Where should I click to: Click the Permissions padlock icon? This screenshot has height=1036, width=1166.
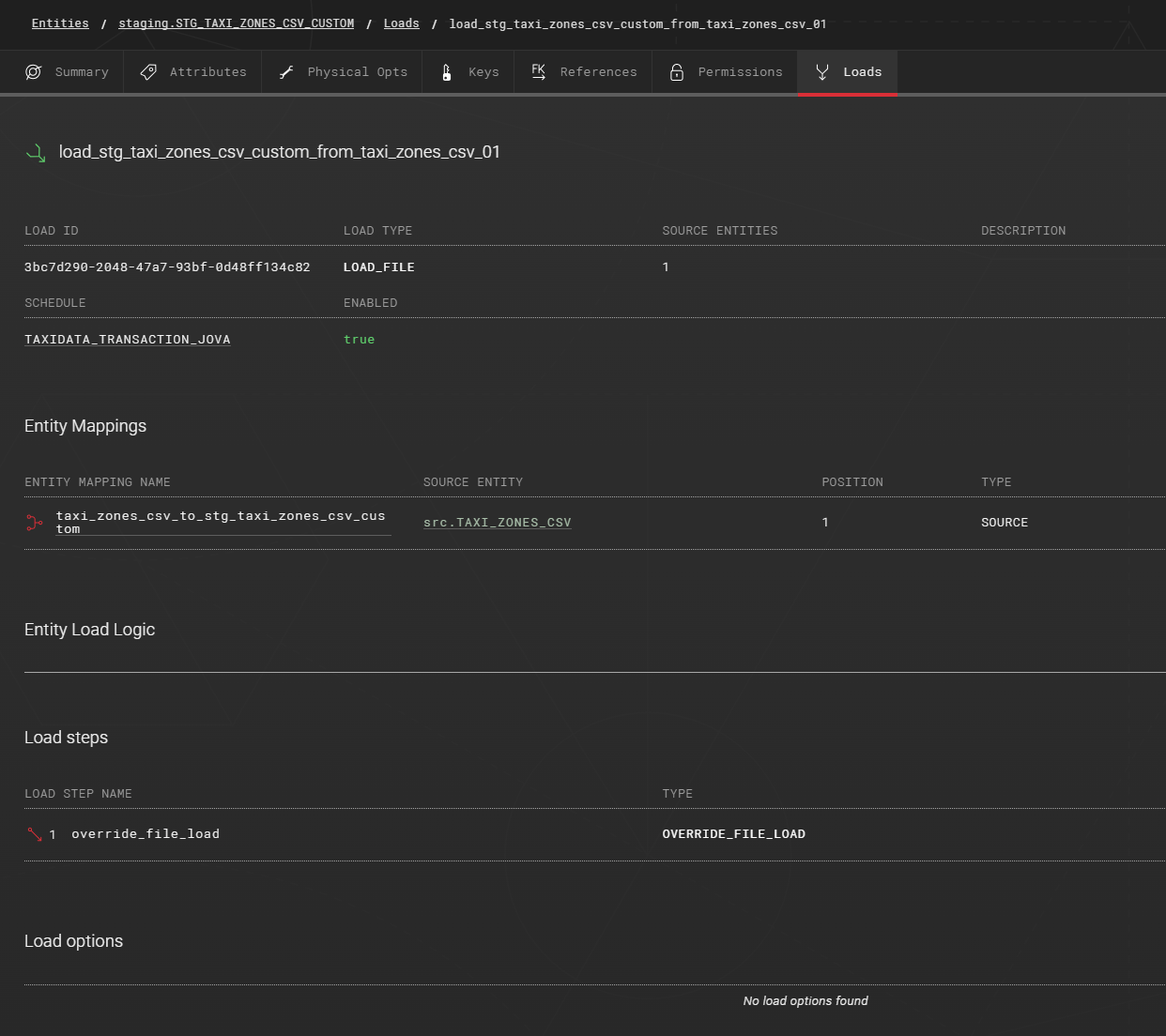676,72
